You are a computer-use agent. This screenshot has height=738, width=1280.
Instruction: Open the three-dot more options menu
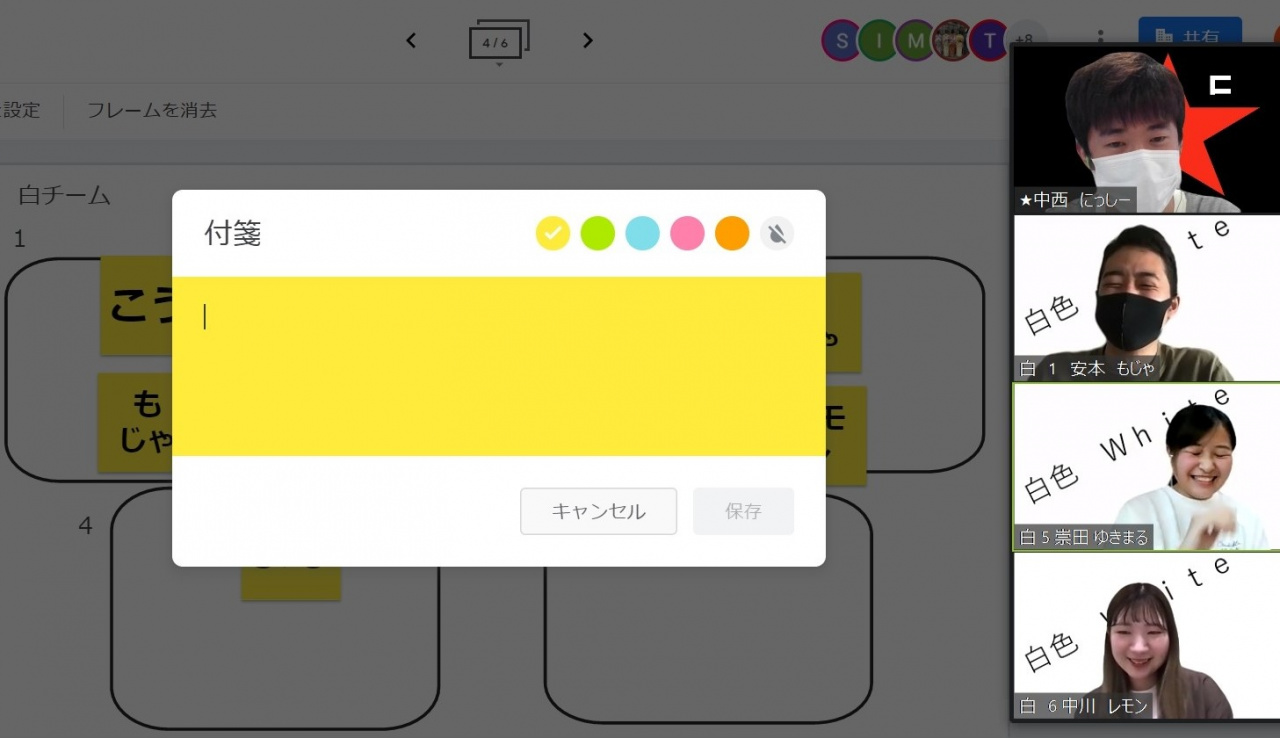(x=1100, y=36)
